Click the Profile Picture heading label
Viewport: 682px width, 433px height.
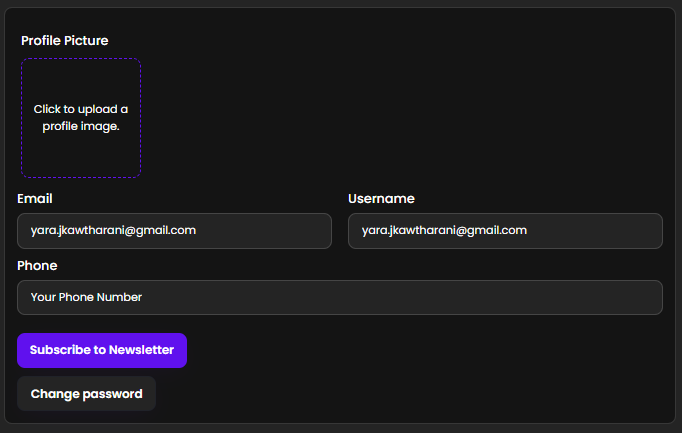click(65, 40)
